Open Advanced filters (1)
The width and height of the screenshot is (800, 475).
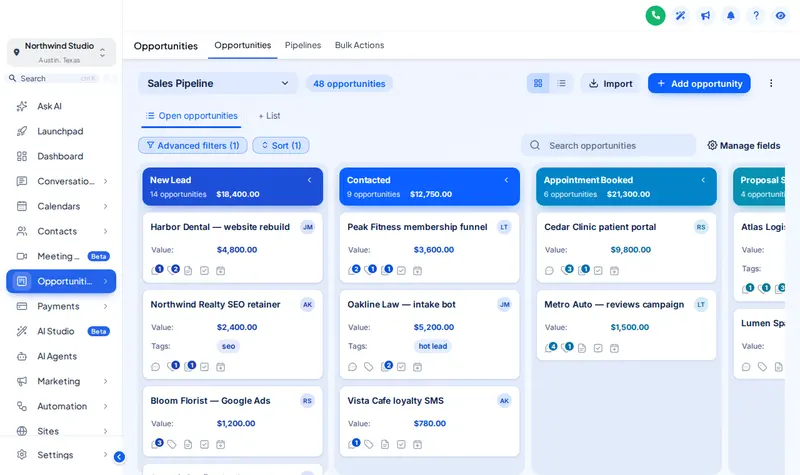193,145
